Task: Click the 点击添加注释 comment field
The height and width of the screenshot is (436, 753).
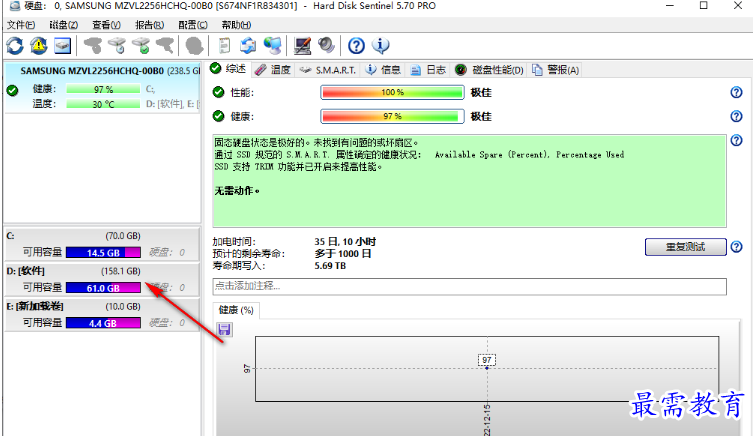Action: pyautogui.click(x=469, y=286)
